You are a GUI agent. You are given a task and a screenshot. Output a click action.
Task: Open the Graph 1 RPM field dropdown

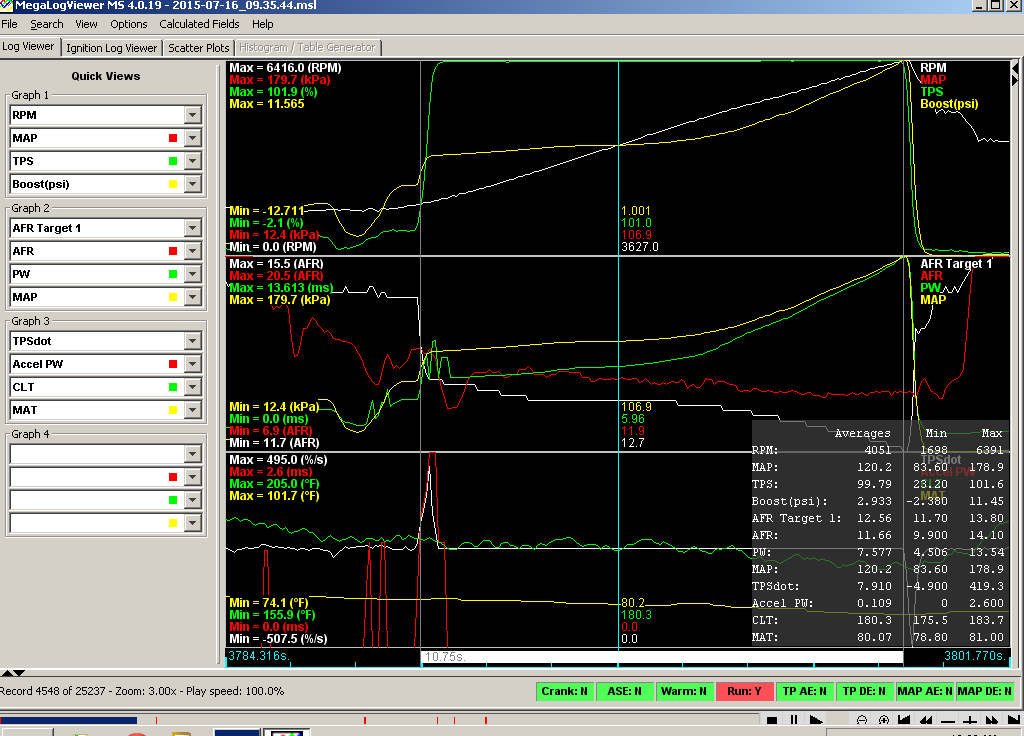[x=193, y=115]
